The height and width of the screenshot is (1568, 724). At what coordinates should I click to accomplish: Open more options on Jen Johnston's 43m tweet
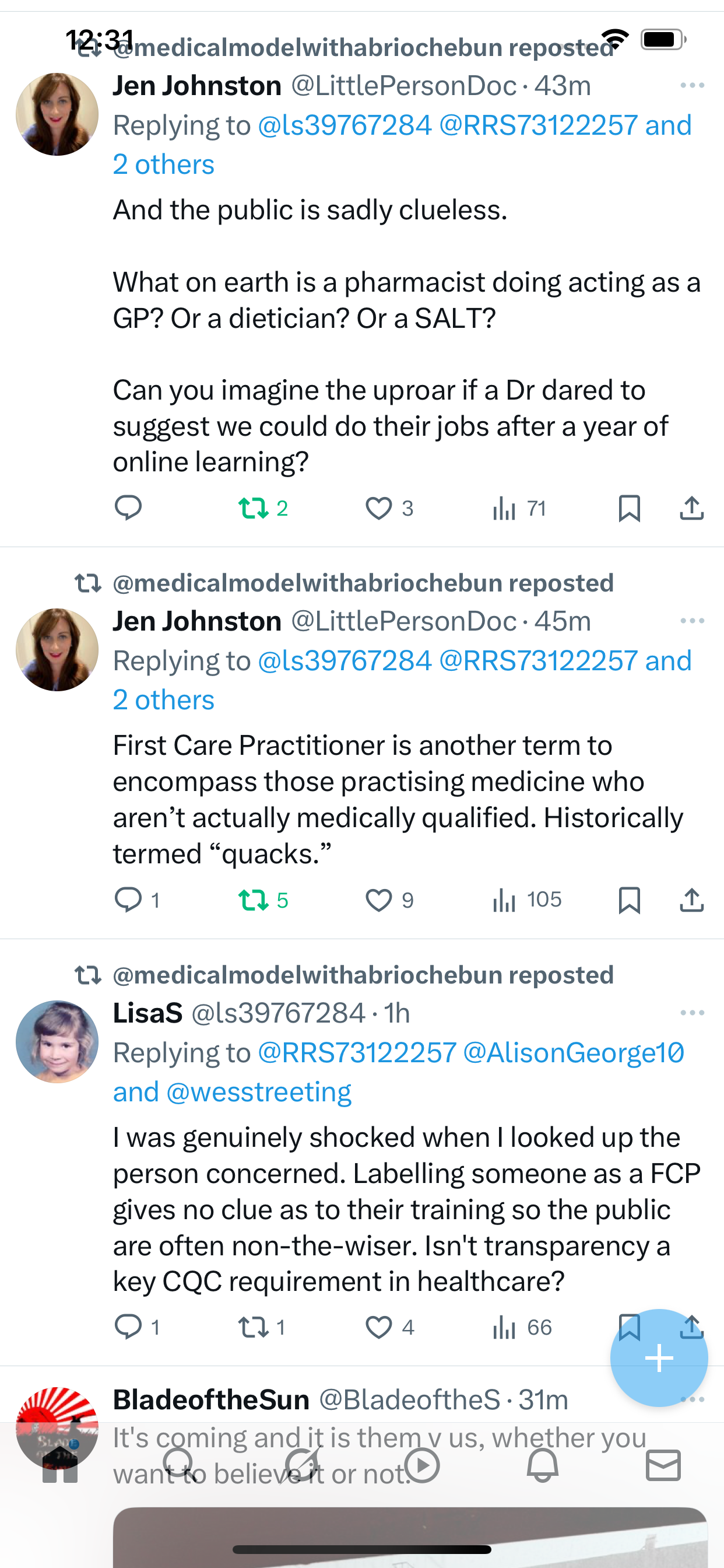692,85
